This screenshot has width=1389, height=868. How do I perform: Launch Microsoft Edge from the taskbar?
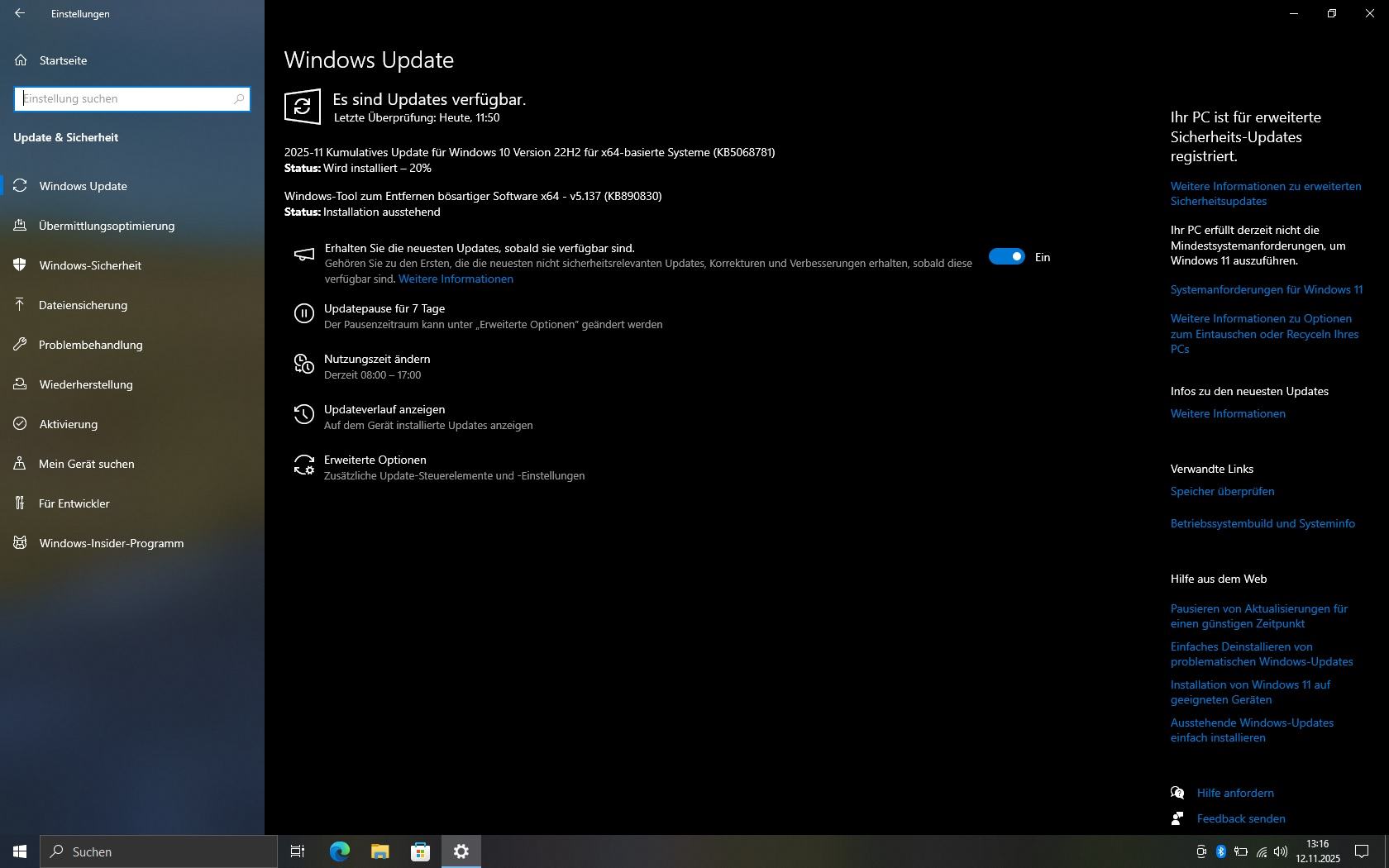tap(339, 851)
